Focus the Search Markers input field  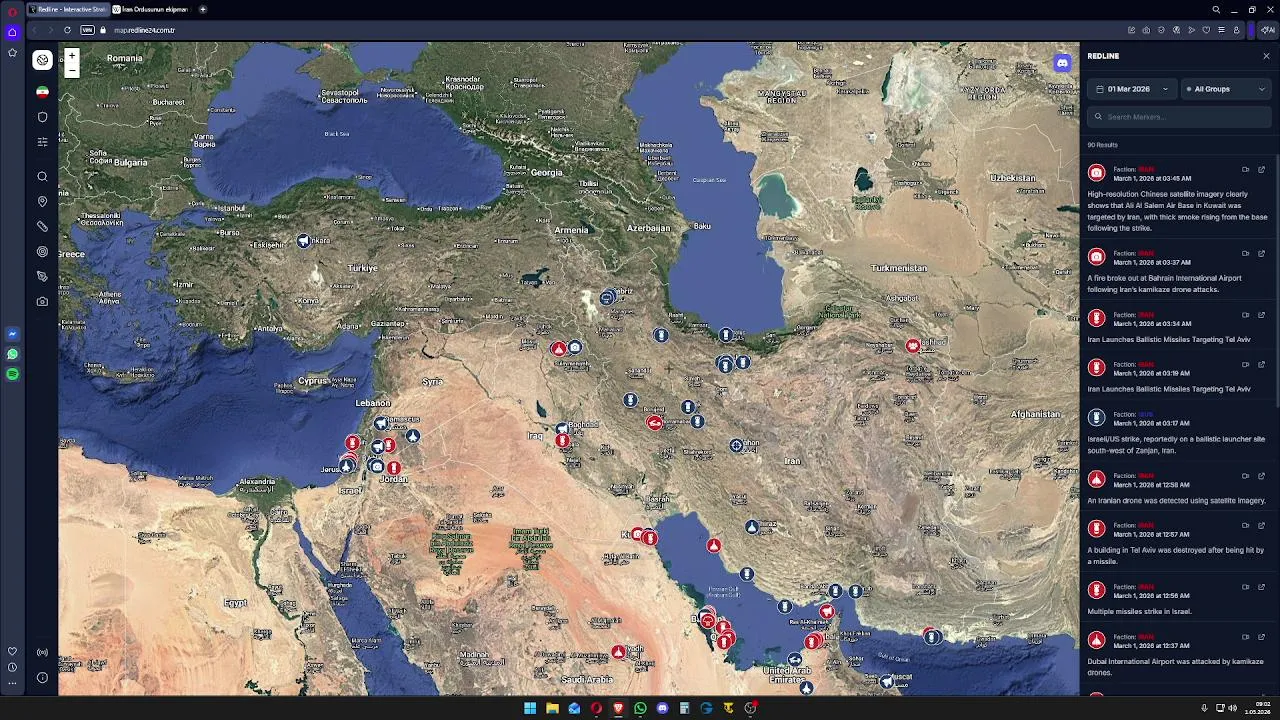click(1179, 117)
